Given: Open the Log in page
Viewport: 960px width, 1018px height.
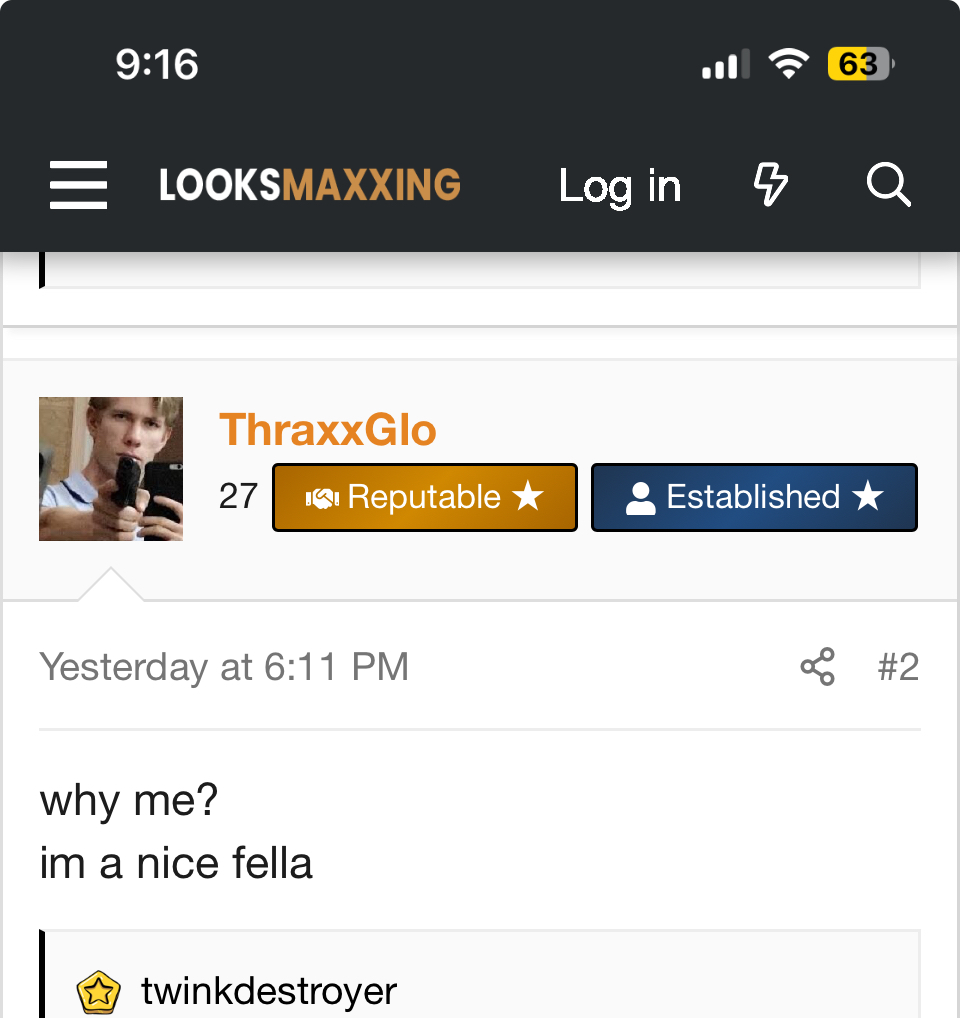Looking at the screenshot, I should [620, 186].
